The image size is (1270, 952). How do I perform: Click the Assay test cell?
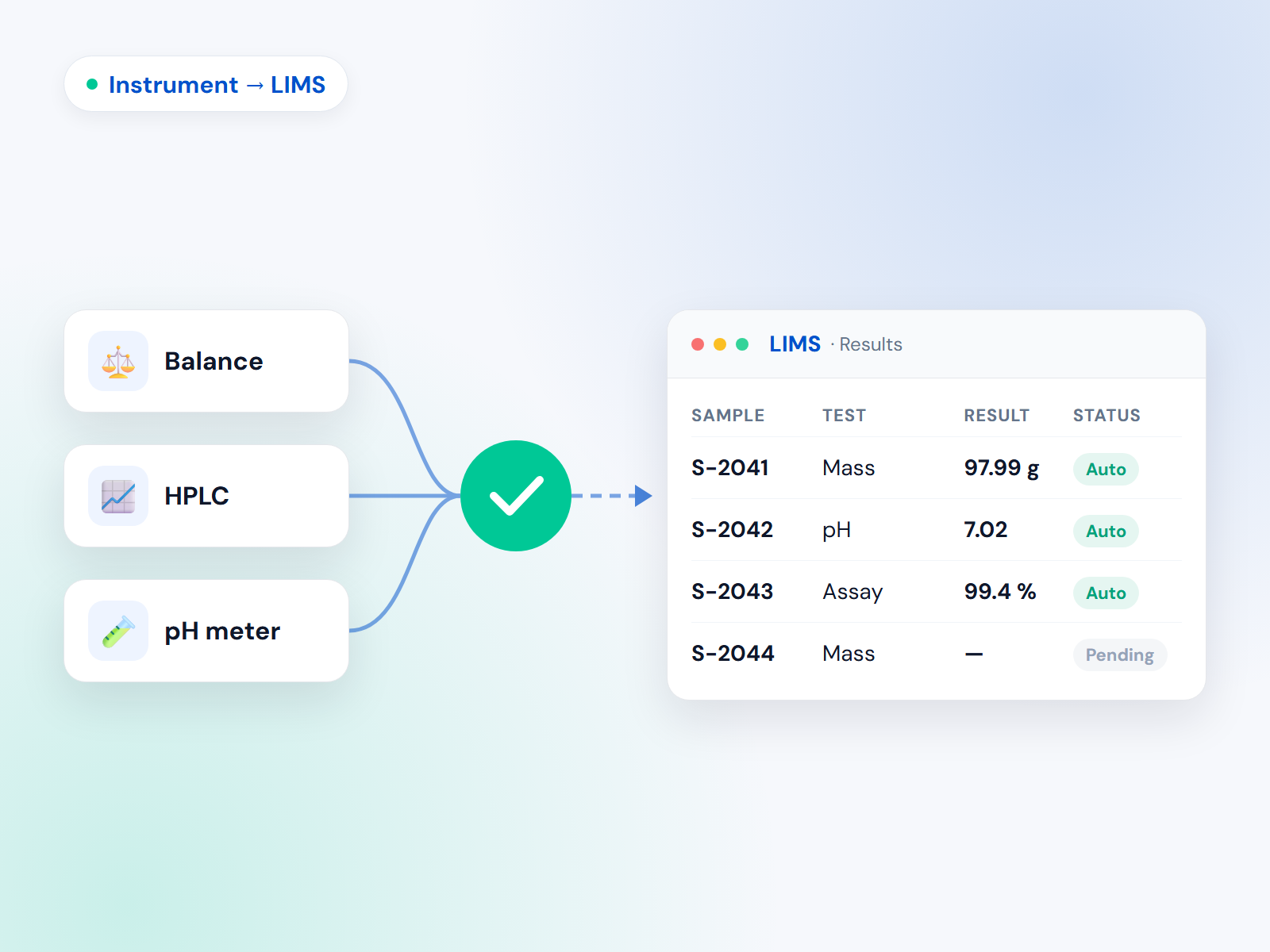pyautogui.click(x=852, y=593)
